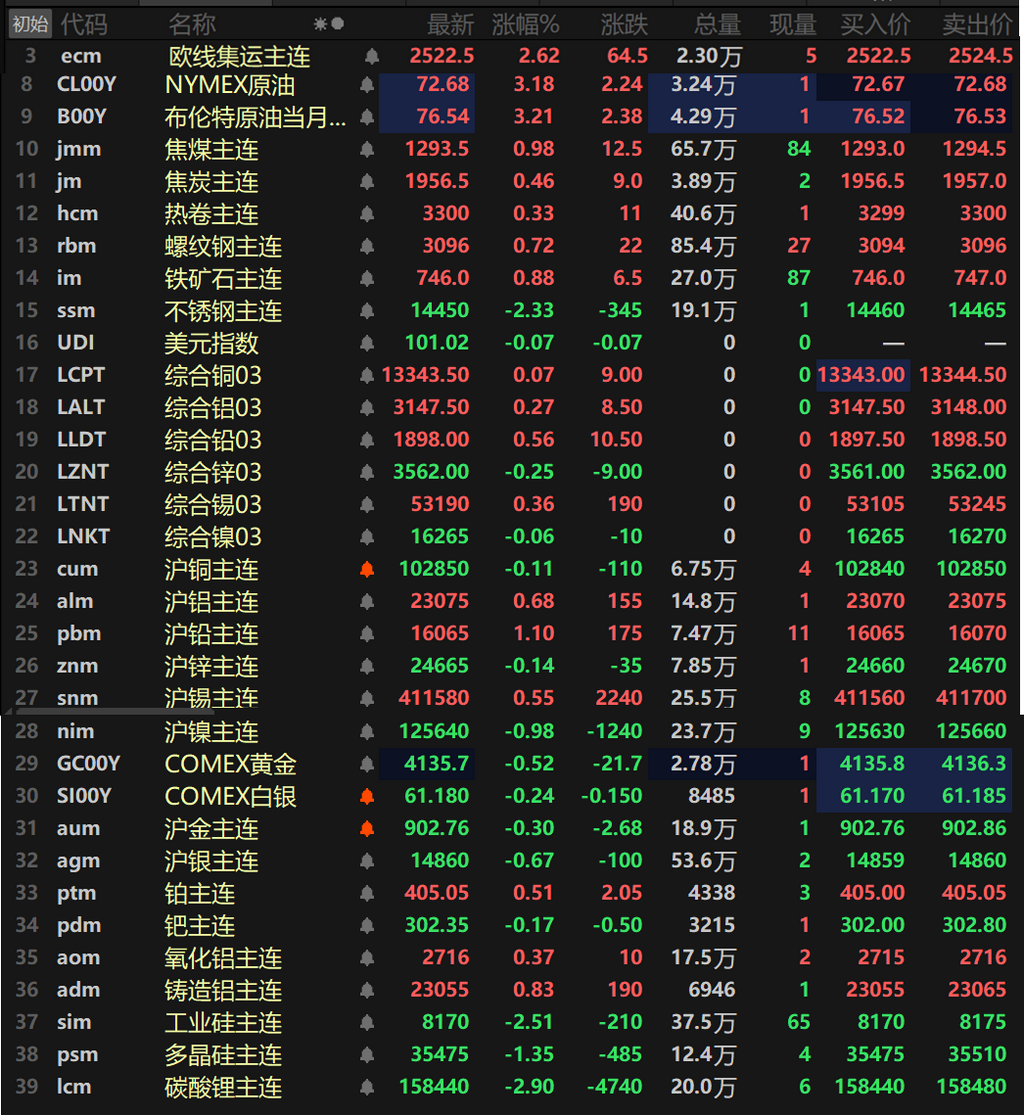Select the ecm contract code

(x=81, y=56)
